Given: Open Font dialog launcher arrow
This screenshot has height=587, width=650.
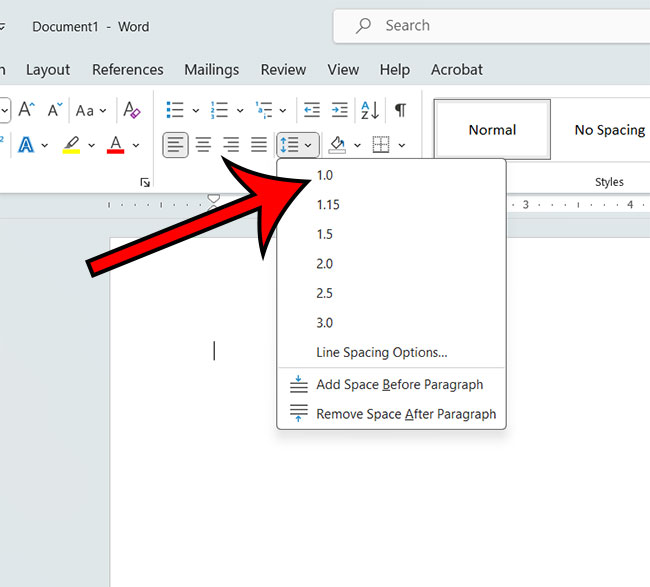Looking at the screenshot, I should 145,182.
